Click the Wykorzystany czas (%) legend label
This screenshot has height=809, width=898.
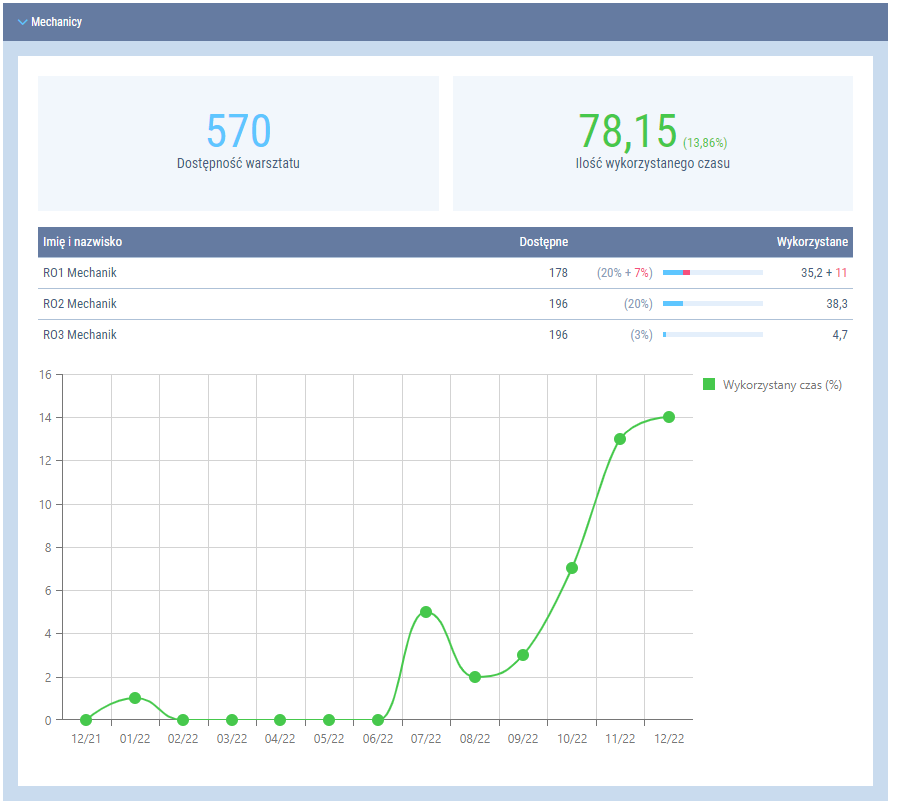pyautogui.click(x=782, y=385)
